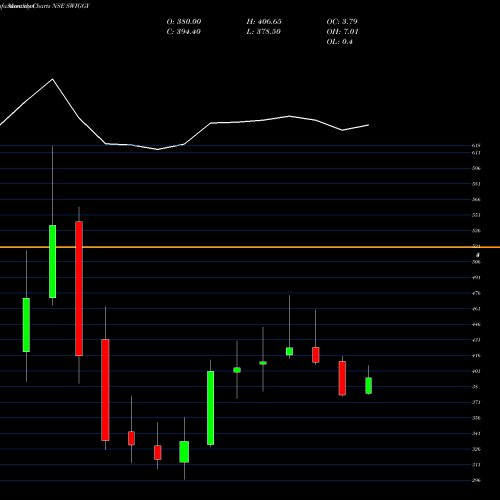Click the 311 price axis label

click(x=476, y=465)
